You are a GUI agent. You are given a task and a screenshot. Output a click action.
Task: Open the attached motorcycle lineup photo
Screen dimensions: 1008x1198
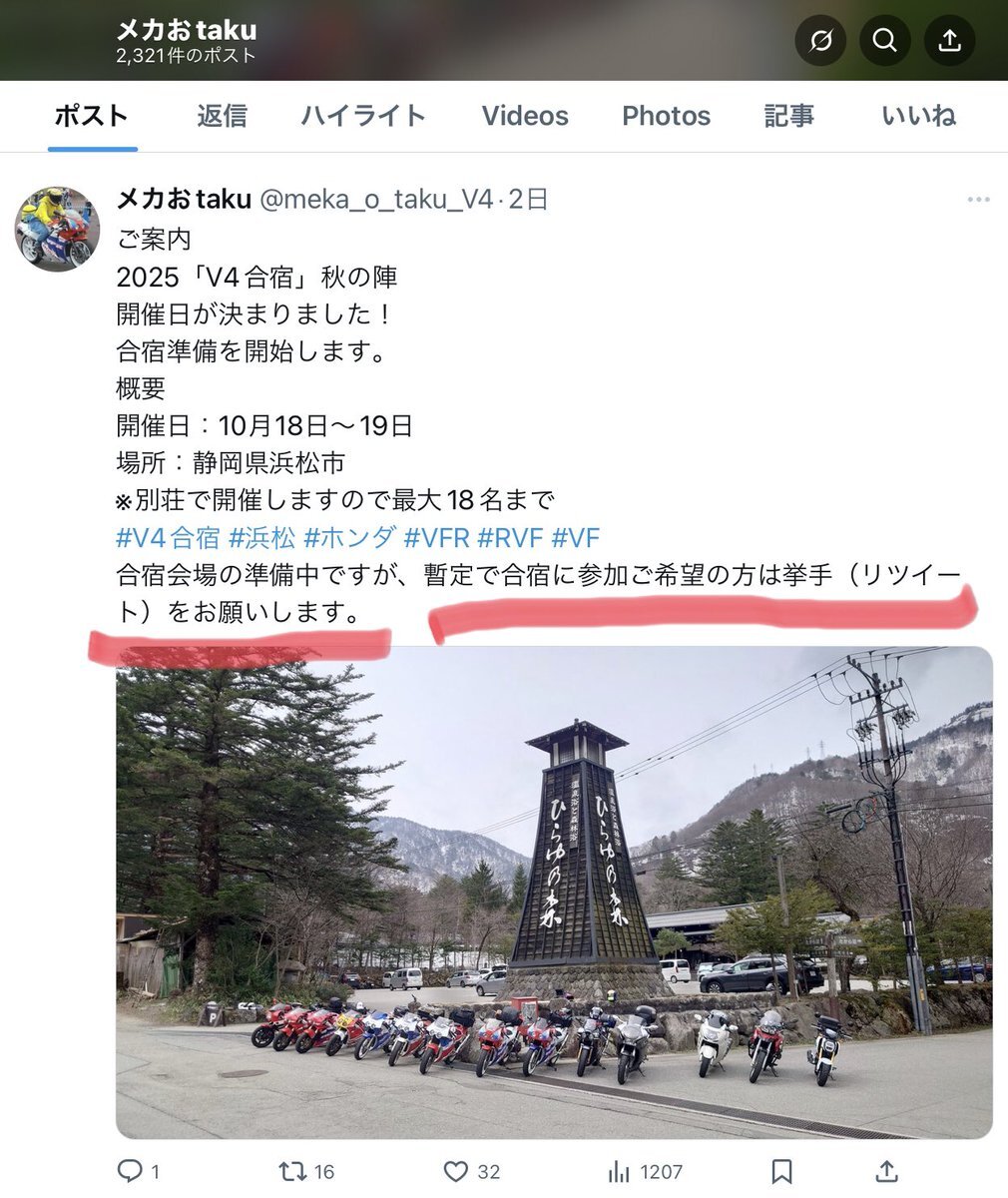pos(554,893)
